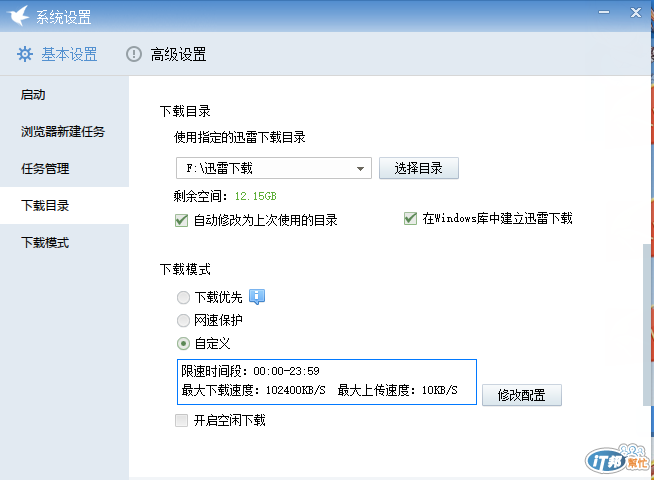Viewport: 654px width, 480px height.
Task: Close the 系统设置 window
Action: click(636, 13)
